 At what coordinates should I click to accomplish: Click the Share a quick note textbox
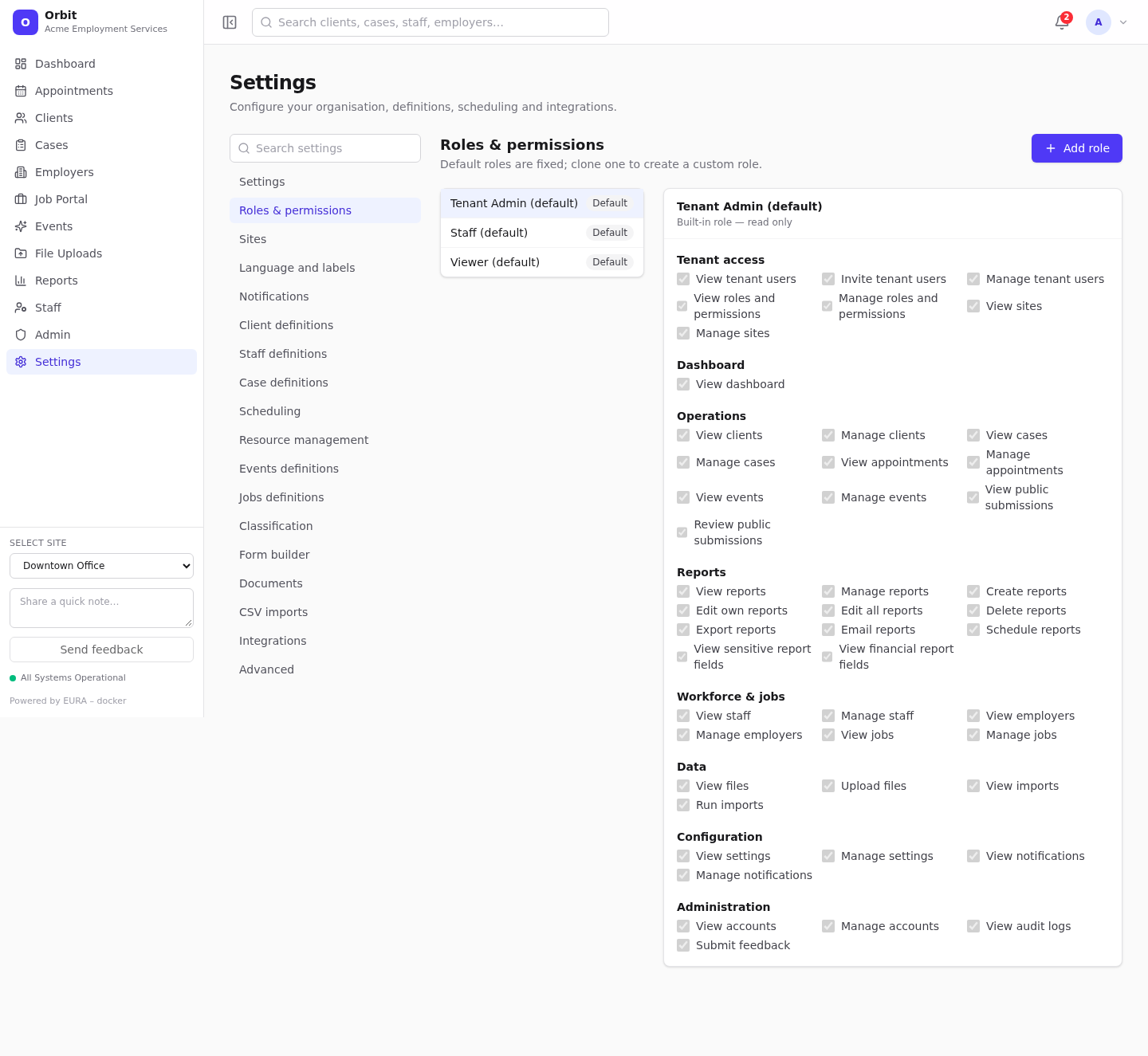point(101,608)
